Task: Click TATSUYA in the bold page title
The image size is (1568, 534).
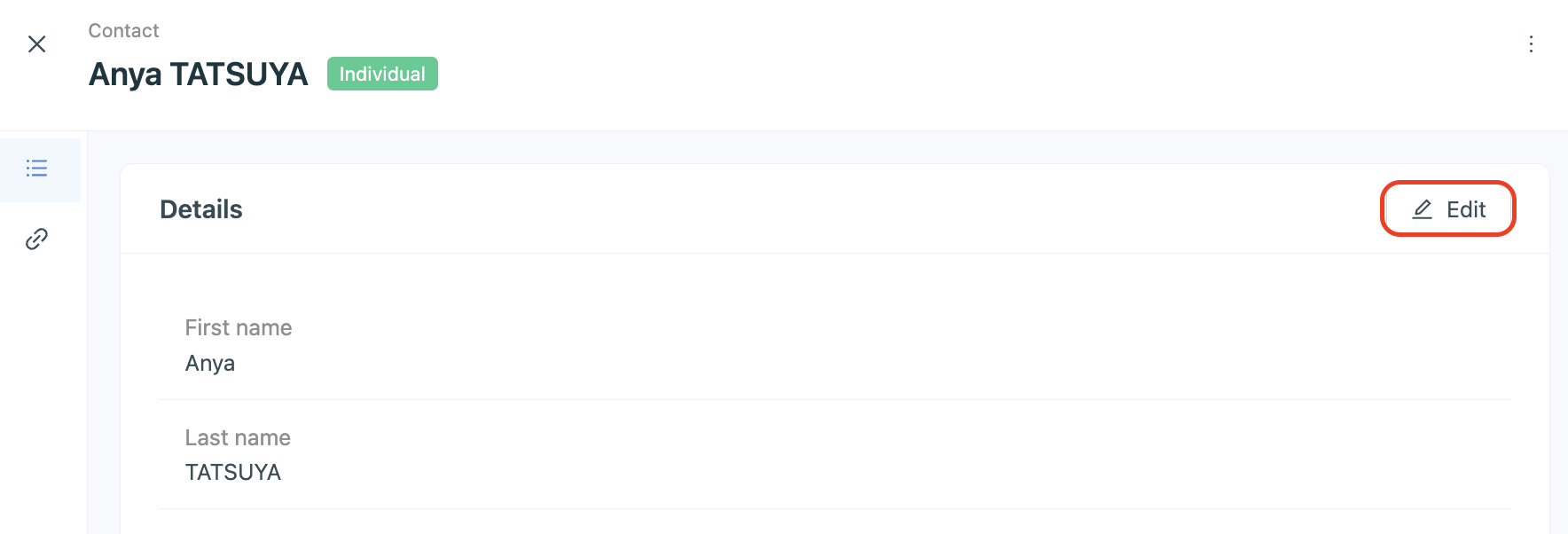Action: [239, 75]
